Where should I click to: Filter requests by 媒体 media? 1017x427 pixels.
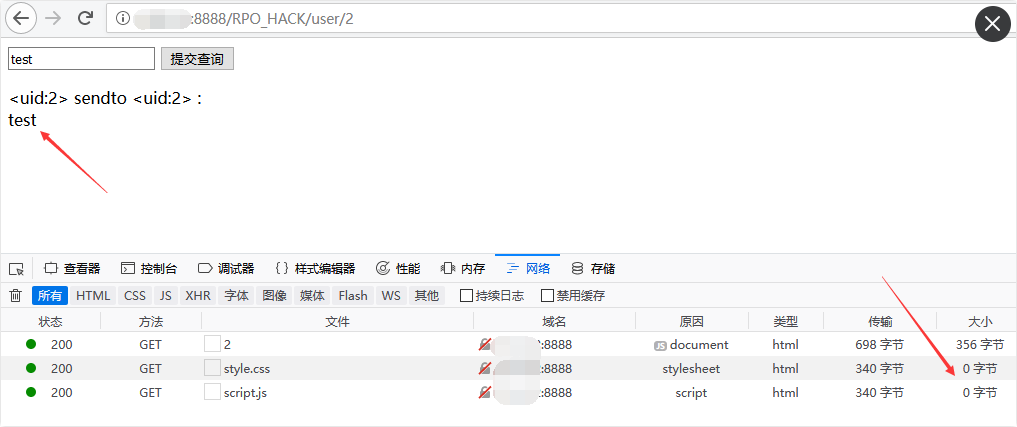(x=312, y=296)
